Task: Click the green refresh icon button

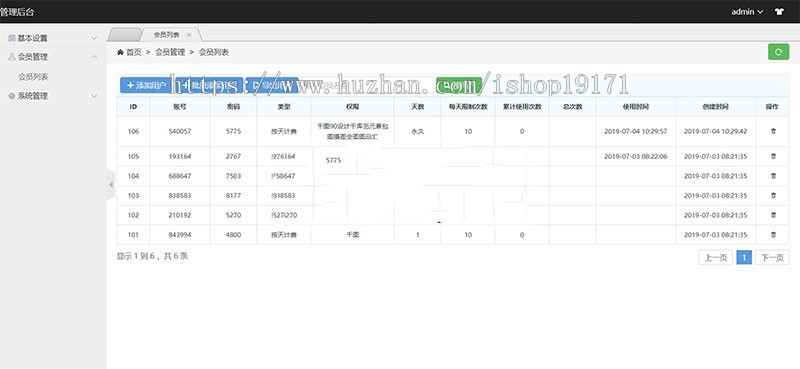Action: tap(778, 52)
